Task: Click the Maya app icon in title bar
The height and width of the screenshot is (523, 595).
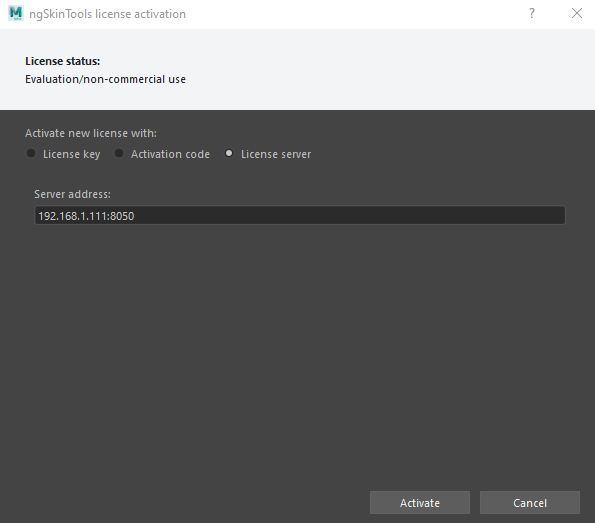Action: [x=16, y=13]
